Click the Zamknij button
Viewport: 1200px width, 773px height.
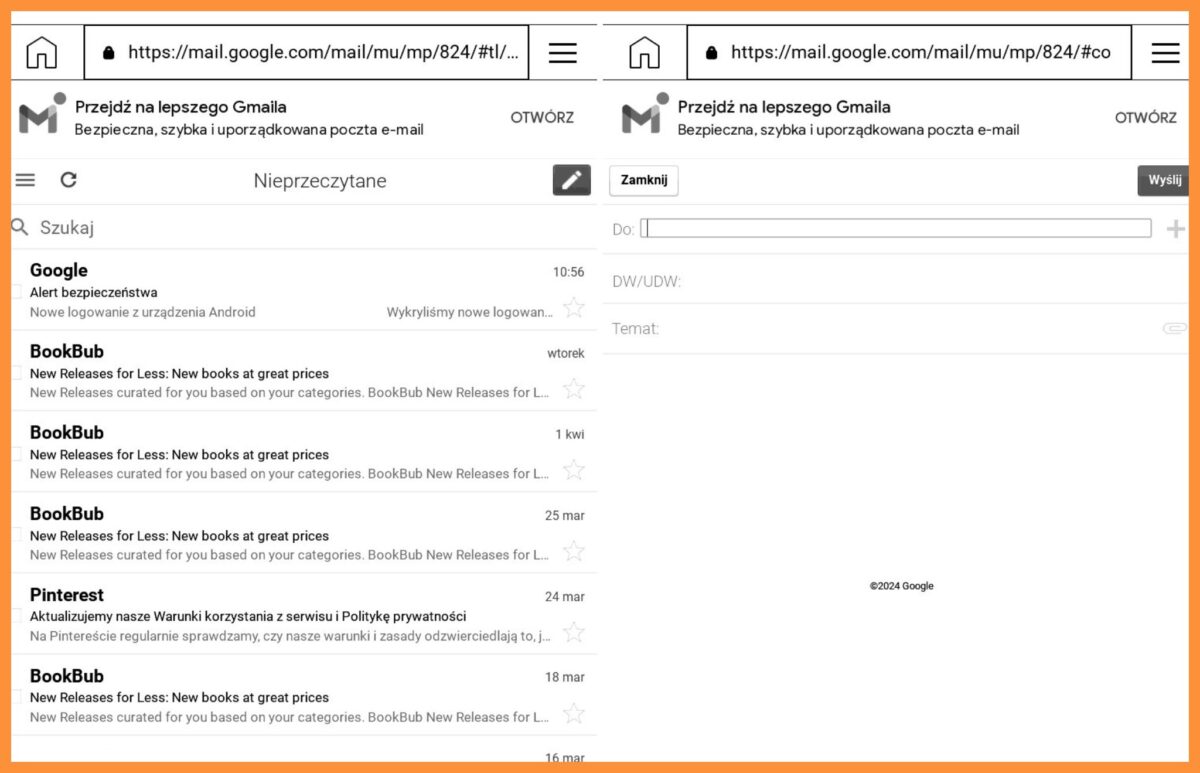(644, 180)
